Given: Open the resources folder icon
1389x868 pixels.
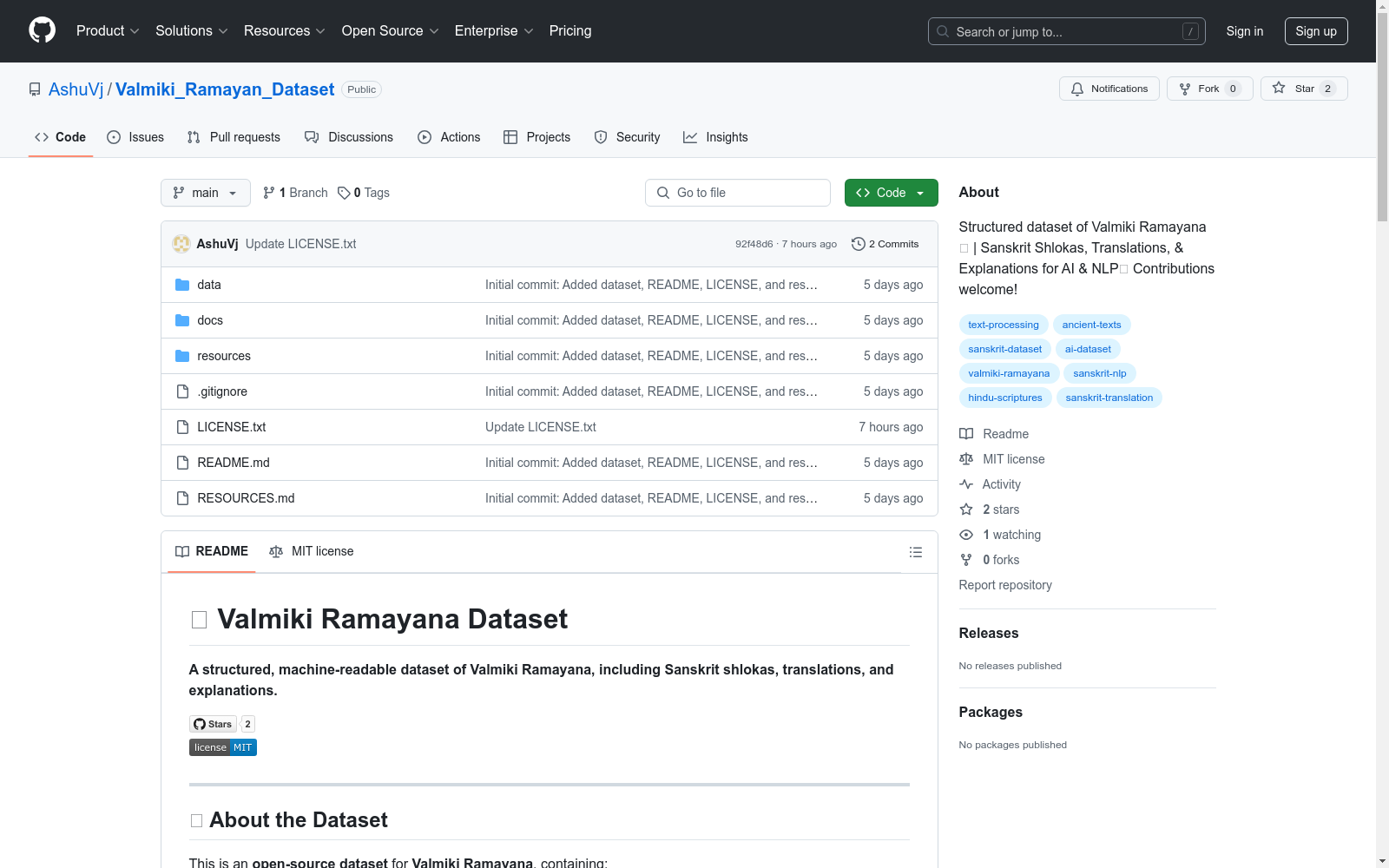Looking at the screenshot, I should coord(182,356).
